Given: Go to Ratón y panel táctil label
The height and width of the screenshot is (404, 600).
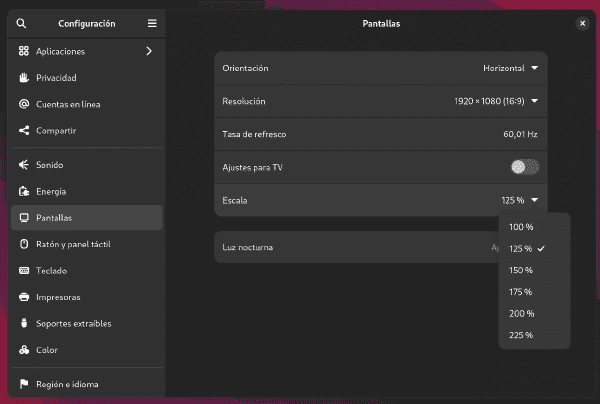Looking at the screenshot, I should pos(73,244).
